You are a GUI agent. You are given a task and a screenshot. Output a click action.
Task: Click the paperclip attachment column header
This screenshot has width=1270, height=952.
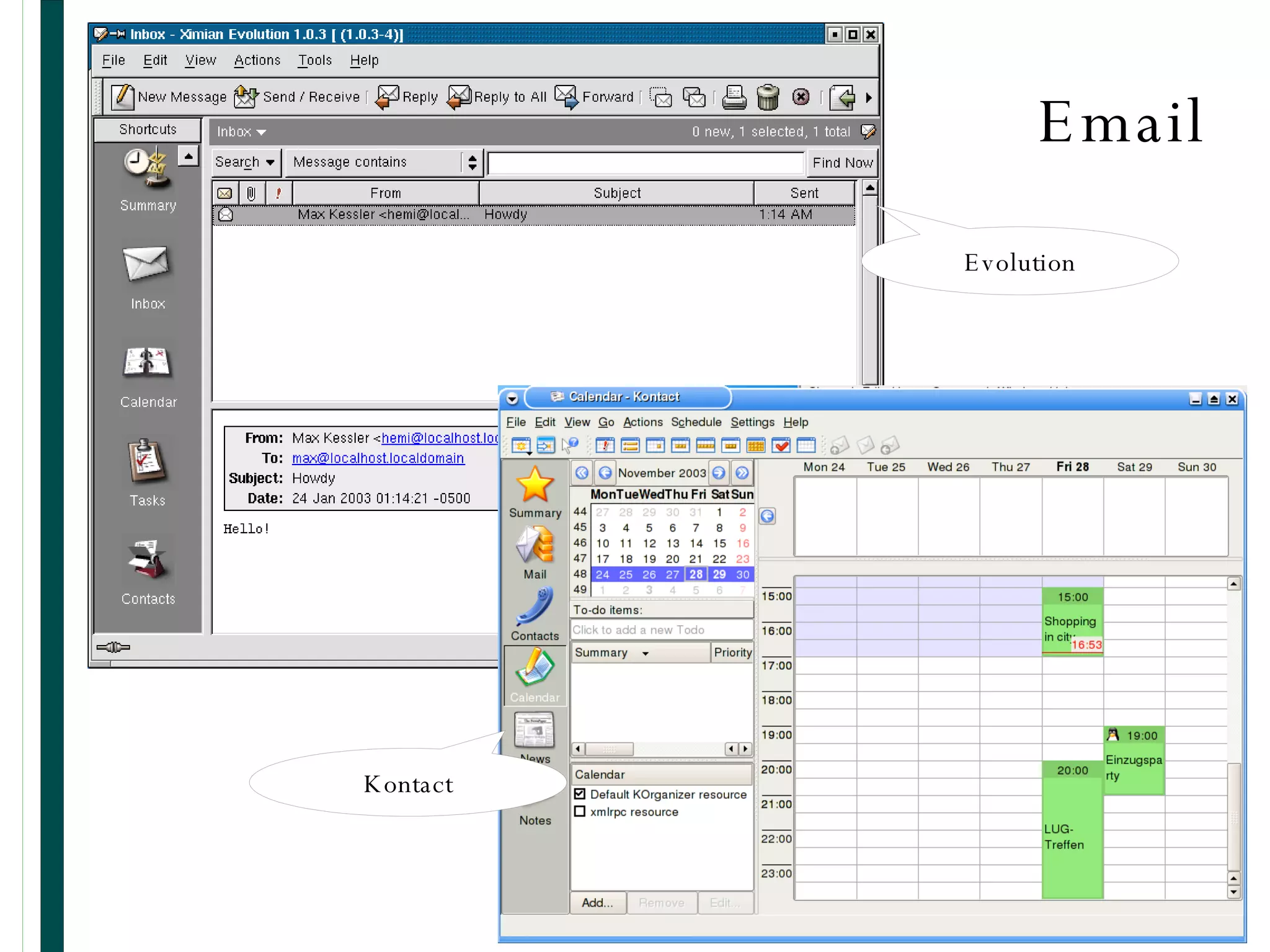pos(251,194)
